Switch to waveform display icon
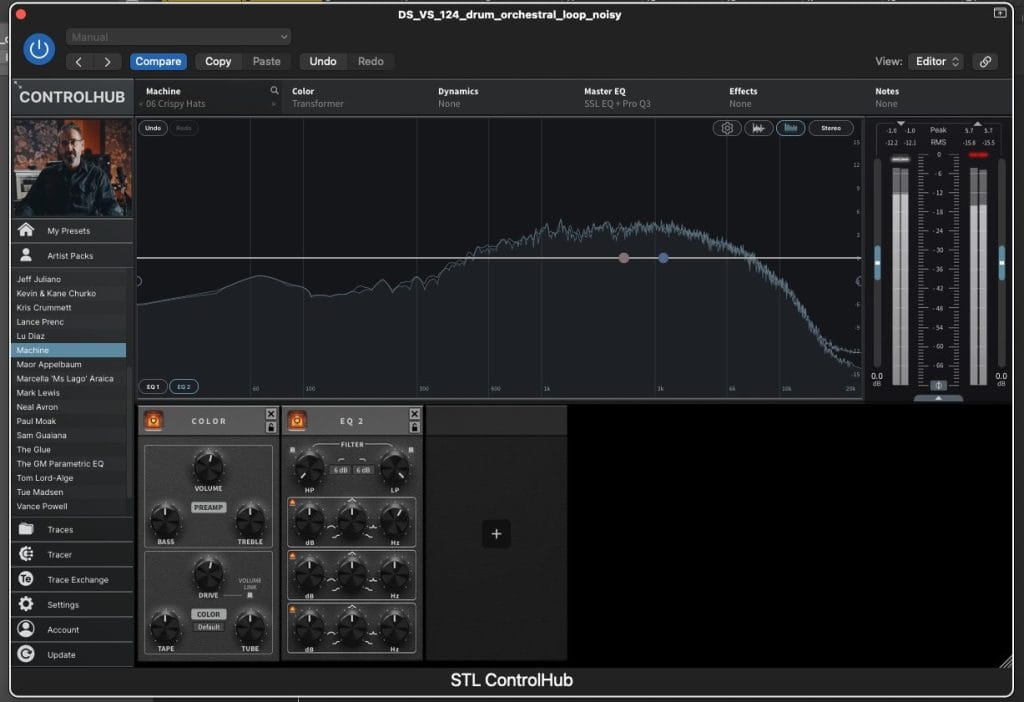Screen dimensions: 1024x702 coord(758,128)
